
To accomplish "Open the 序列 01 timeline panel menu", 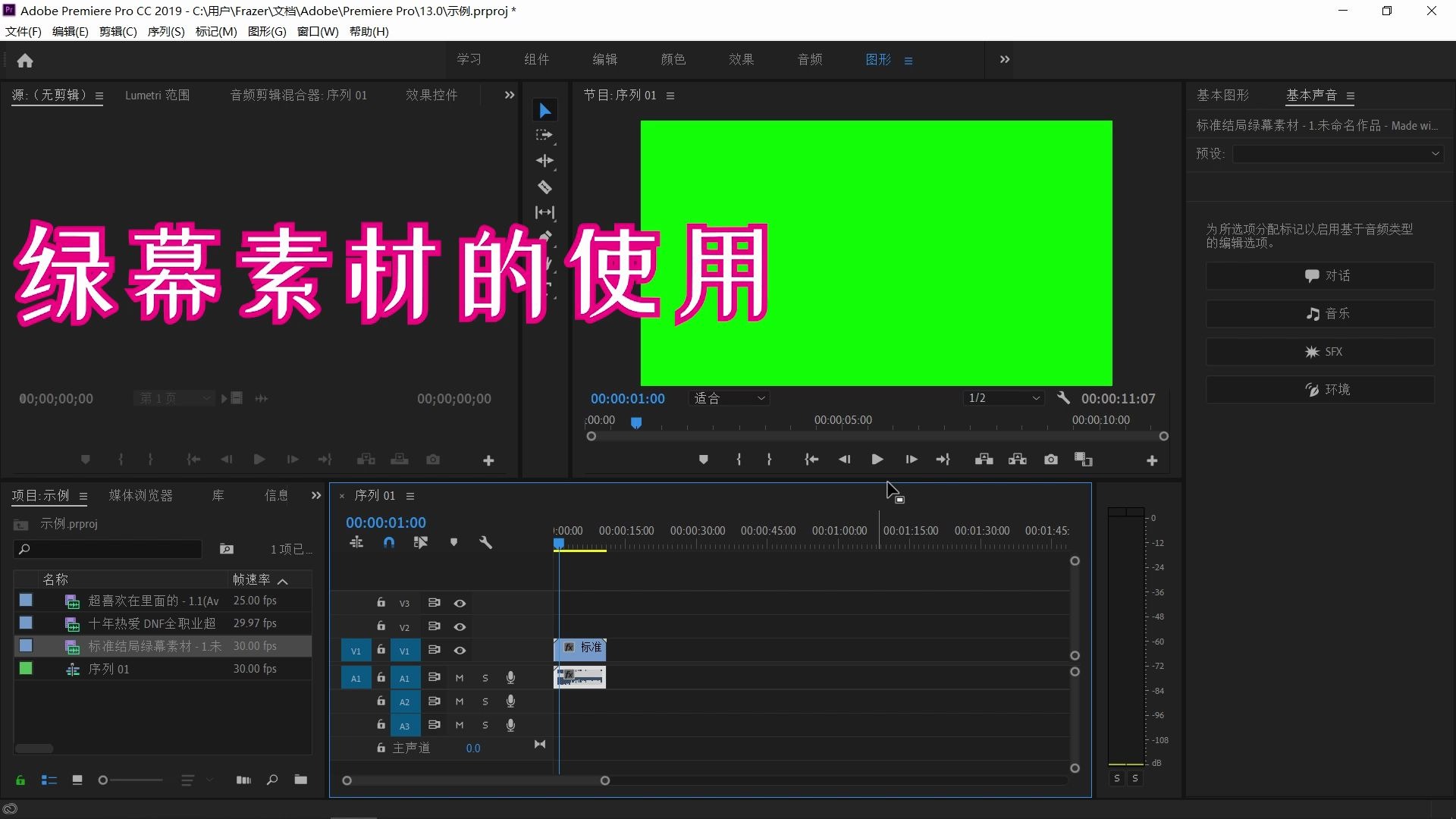I will [x=410, y=496].
